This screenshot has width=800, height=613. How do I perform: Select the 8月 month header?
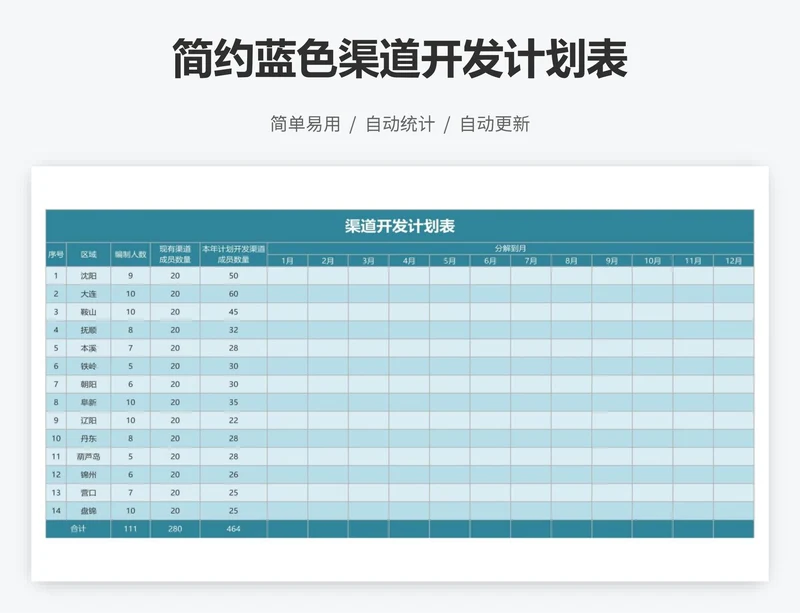pos(571,261)
